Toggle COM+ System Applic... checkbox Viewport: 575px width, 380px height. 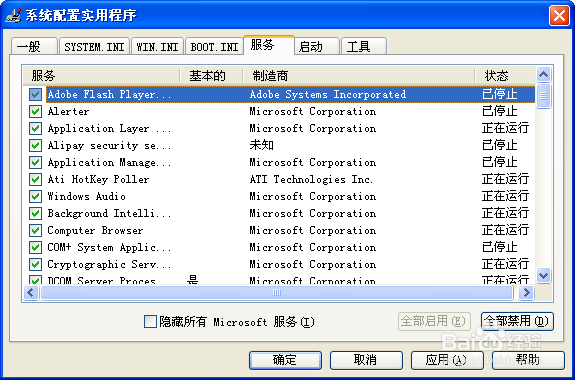[x=35, y=248]
